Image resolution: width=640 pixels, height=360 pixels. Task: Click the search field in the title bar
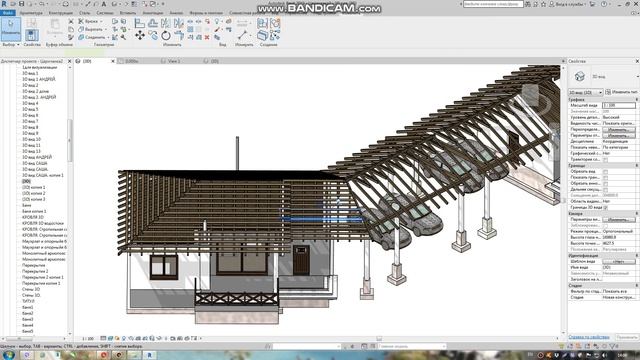point(493,4)
